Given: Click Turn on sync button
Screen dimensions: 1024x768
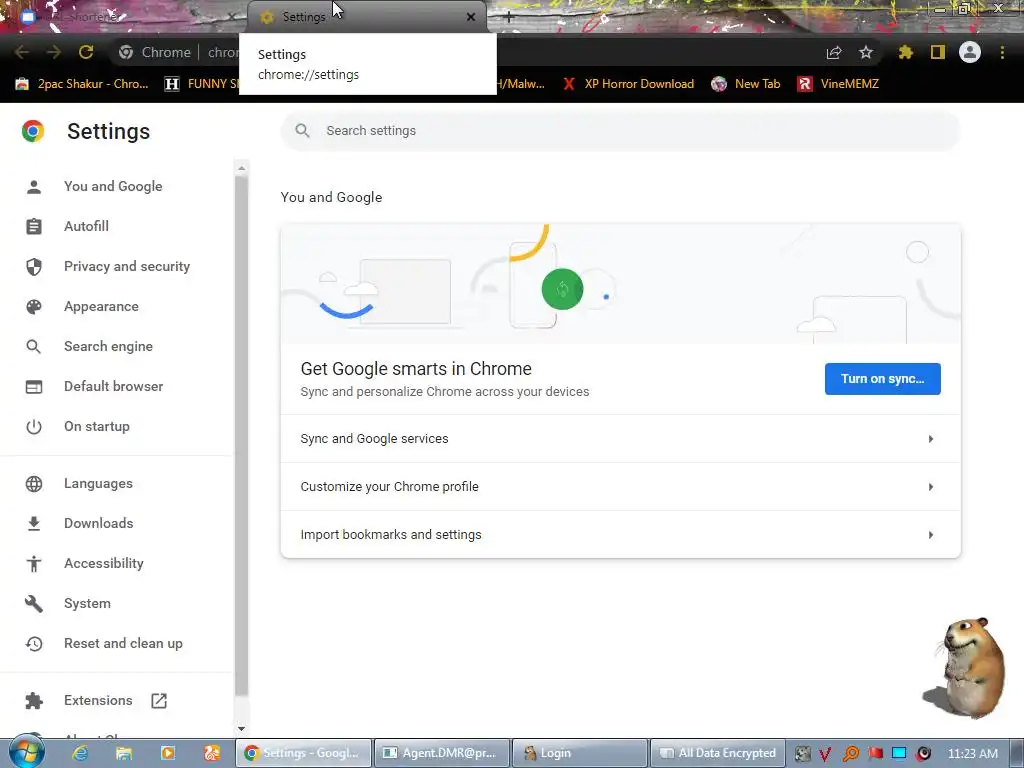Looking at the screenshot, I should [882, 379].
